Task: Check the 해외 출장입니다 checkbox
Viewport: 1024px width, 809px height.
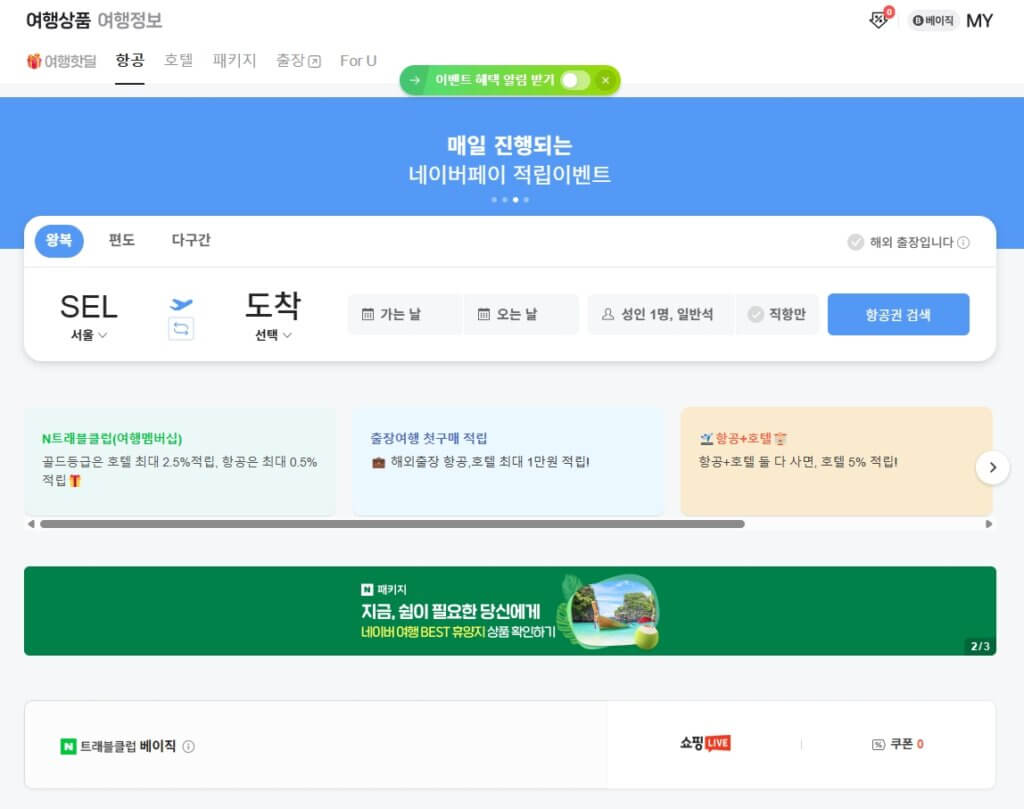Action: point(855,242)
